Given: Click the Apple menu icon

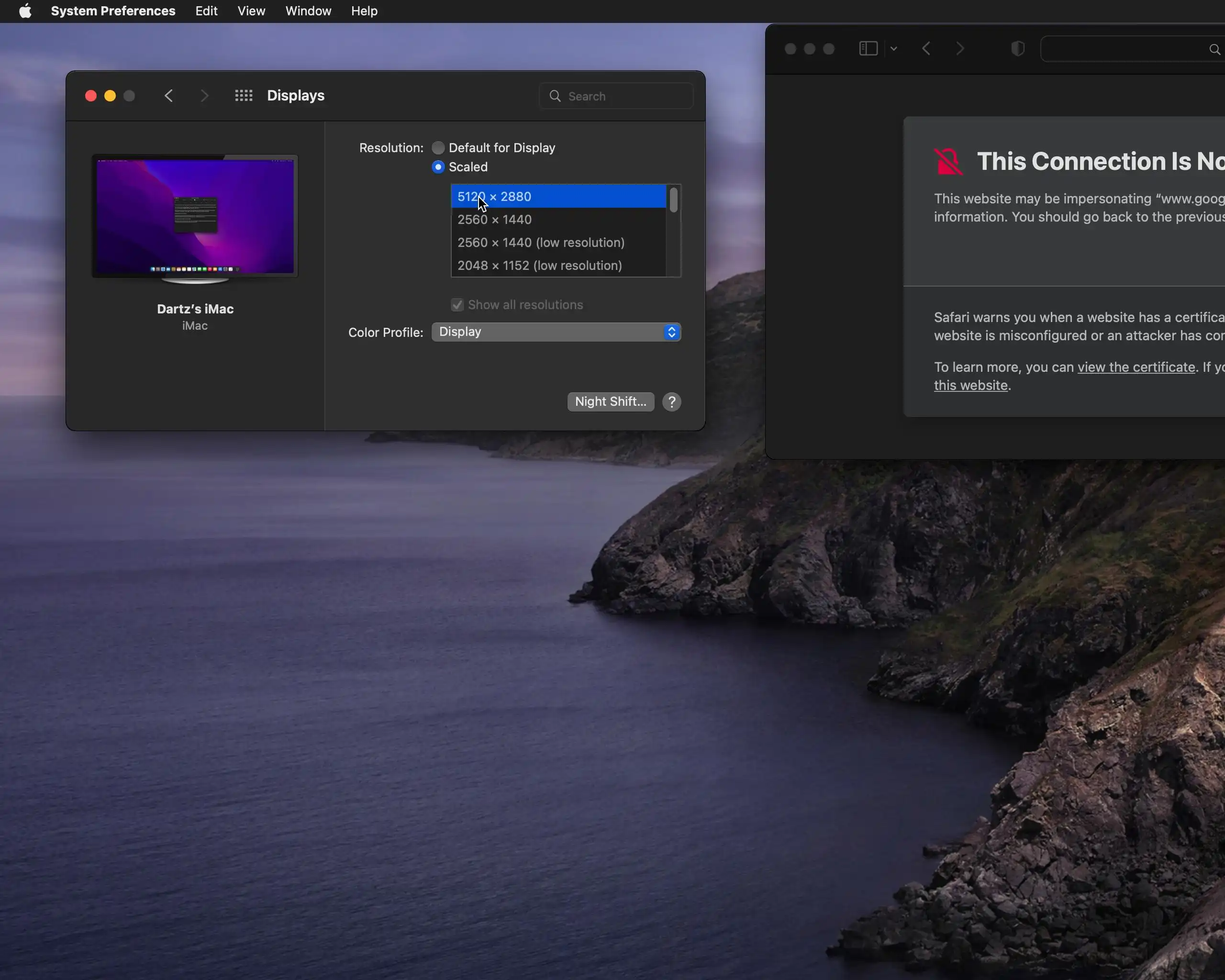Looking at the screenshot, I should [x=25, y=11].
